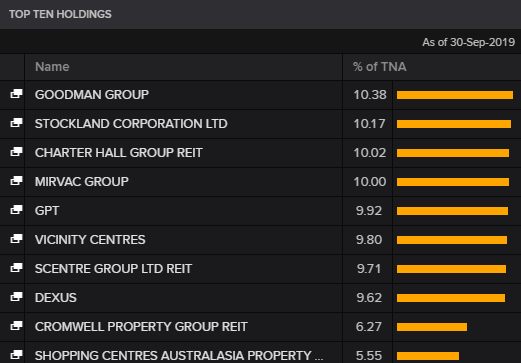521x363 pixels.
Task: Open the popup icon beside Shopping Centres Australasia Property
Action: [x=16, y=355]
